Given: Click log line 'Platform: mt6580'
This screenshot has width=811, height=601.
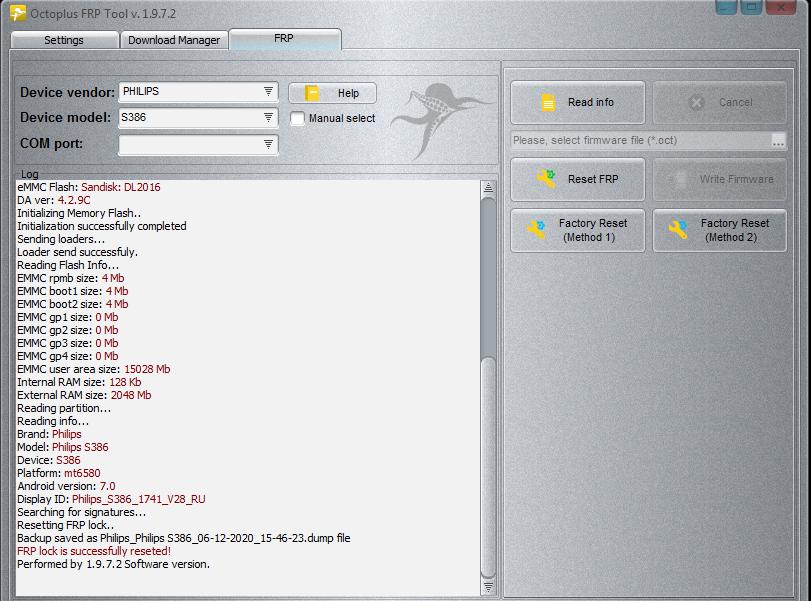Looking at the screenshot, I should point(58,473).
